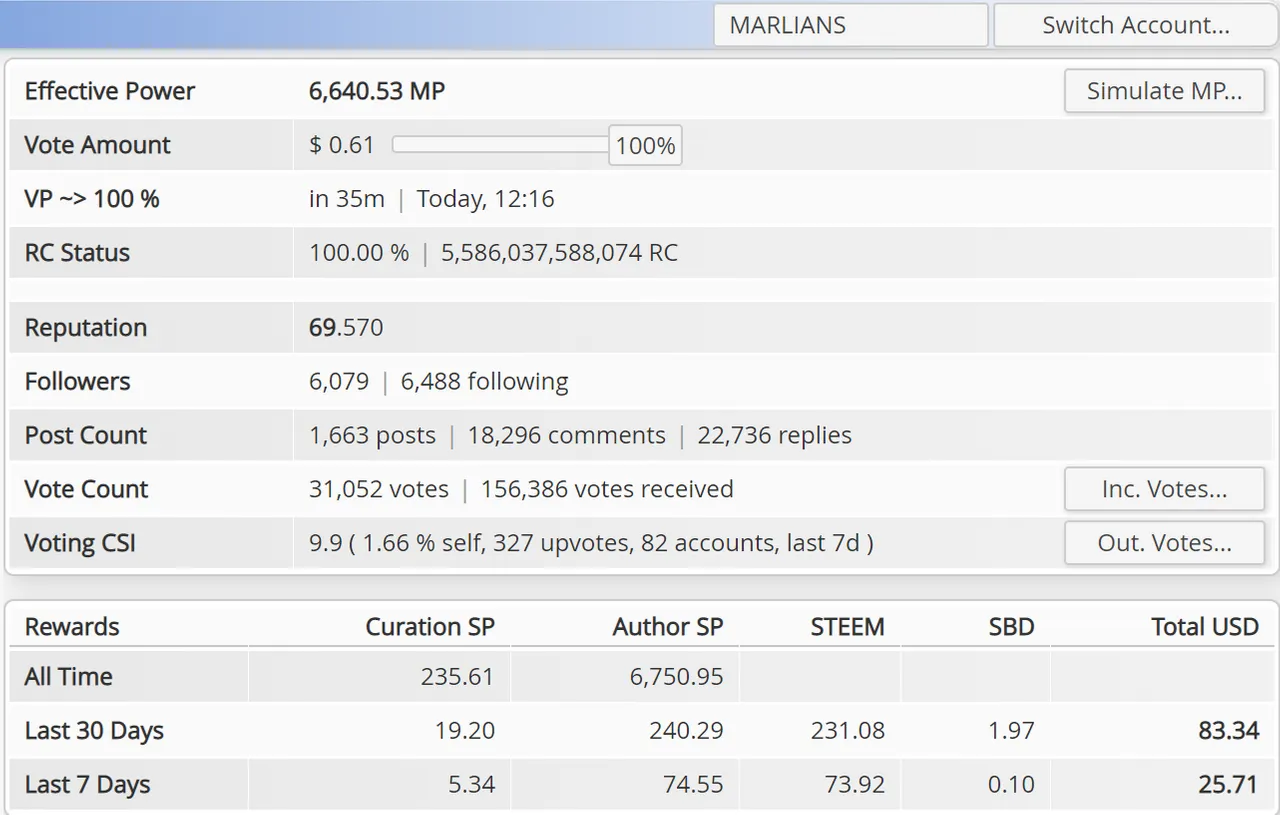Show outgoing votes with Out. Votes button

(1164, 543)
